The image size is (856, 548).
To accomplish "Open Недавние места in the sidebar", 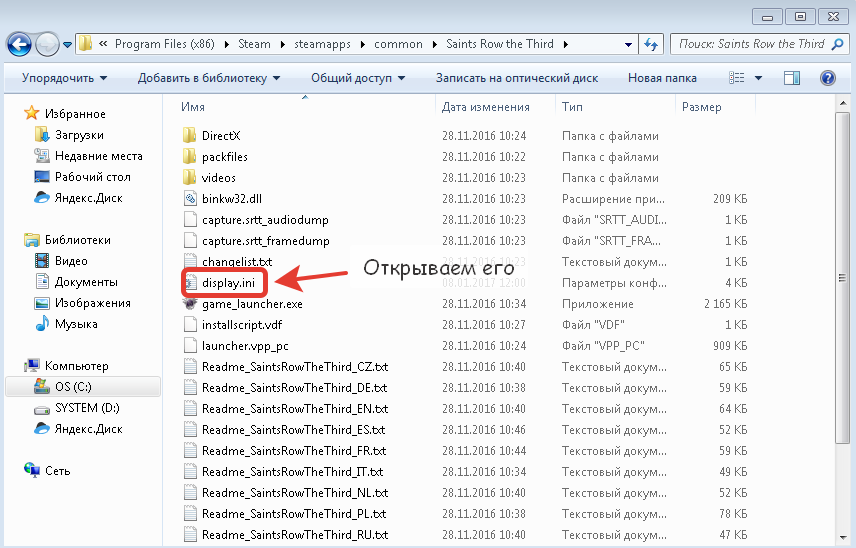I will (88, 156).
